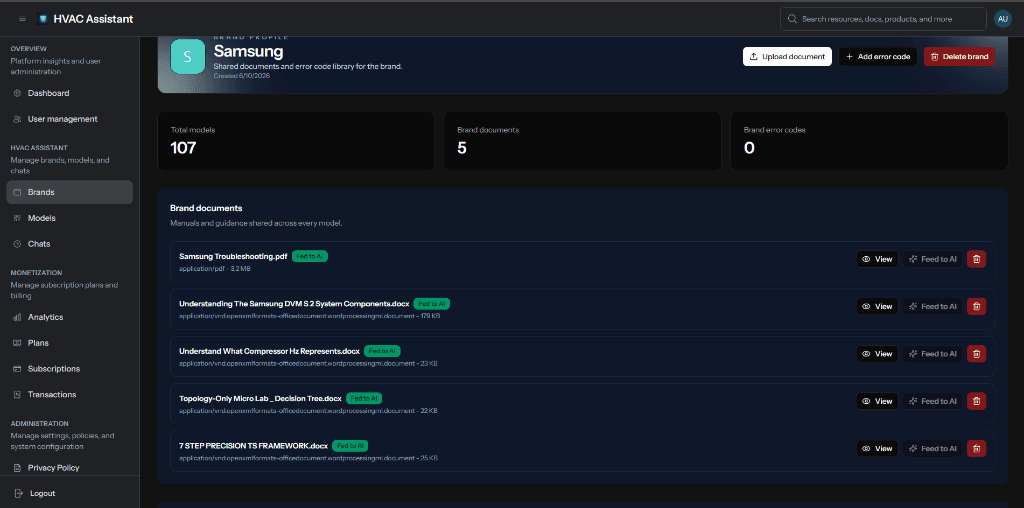Click Fed to AI badge on Samsung Troubleshooting.pdf
The width and height of the screenshot is (1024, 508).
310,257
